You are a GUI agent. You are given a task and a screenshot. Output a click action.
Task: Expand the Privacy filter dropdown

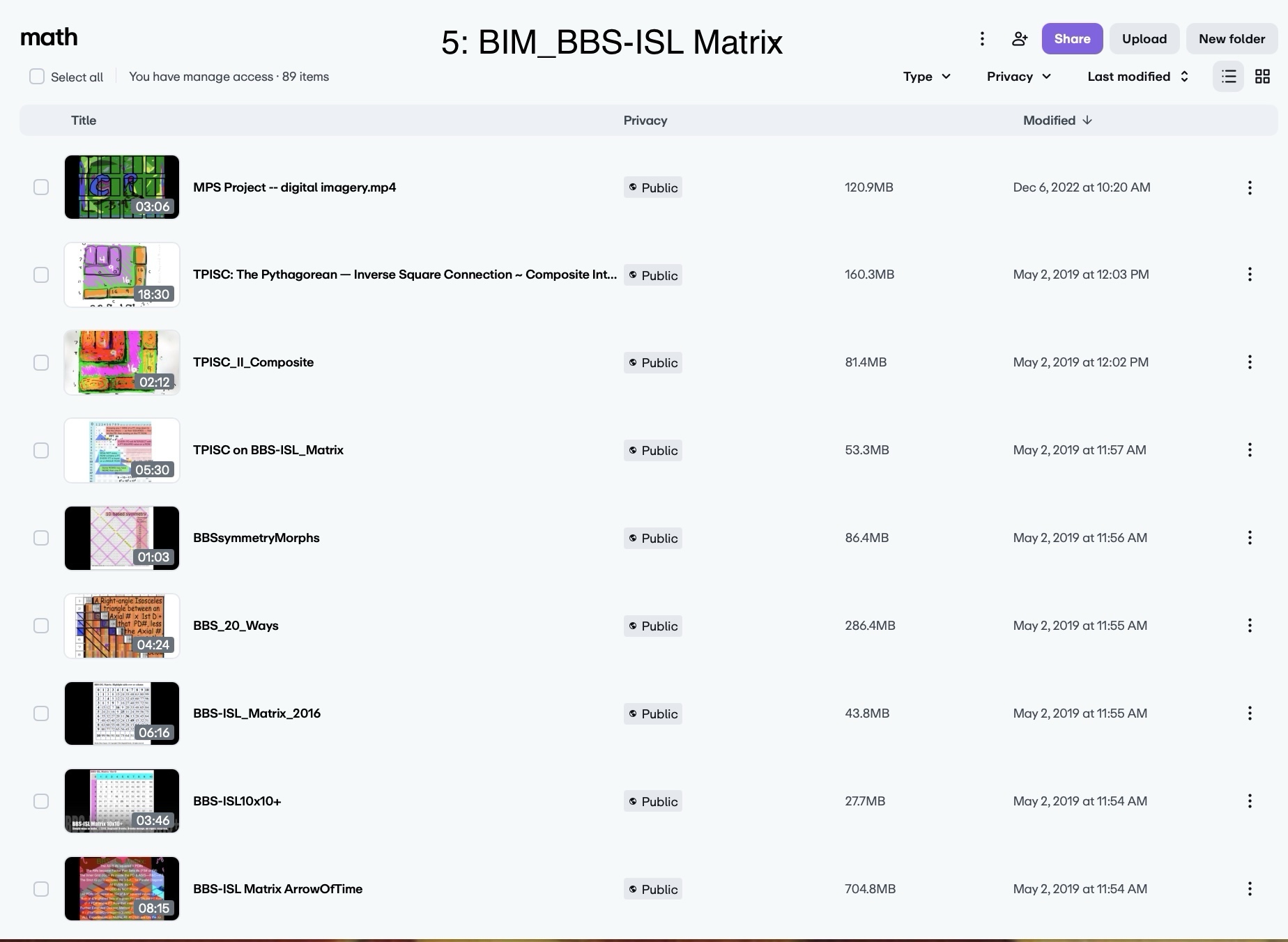point(1019,77)
